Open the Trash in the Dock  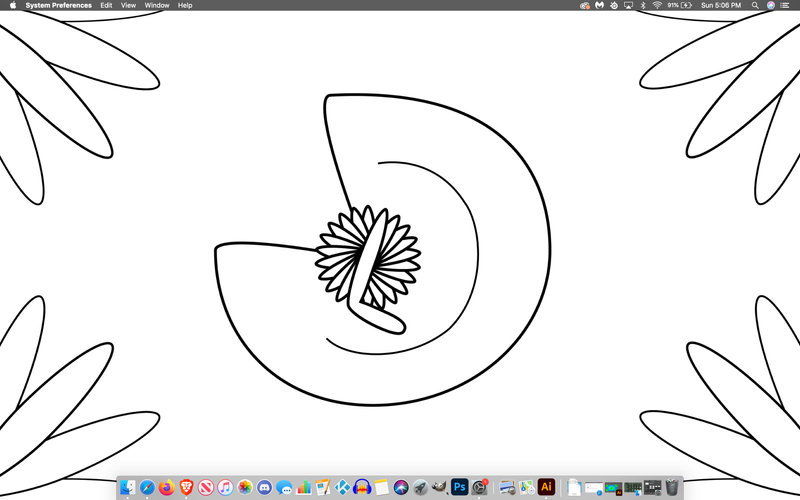point(672,487)
